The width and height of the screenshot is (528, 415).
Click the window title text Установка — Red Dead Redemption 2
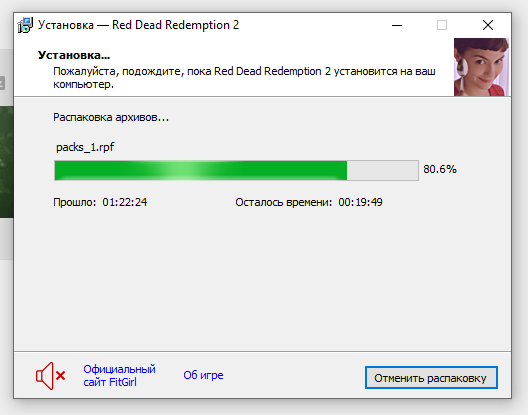138,25
